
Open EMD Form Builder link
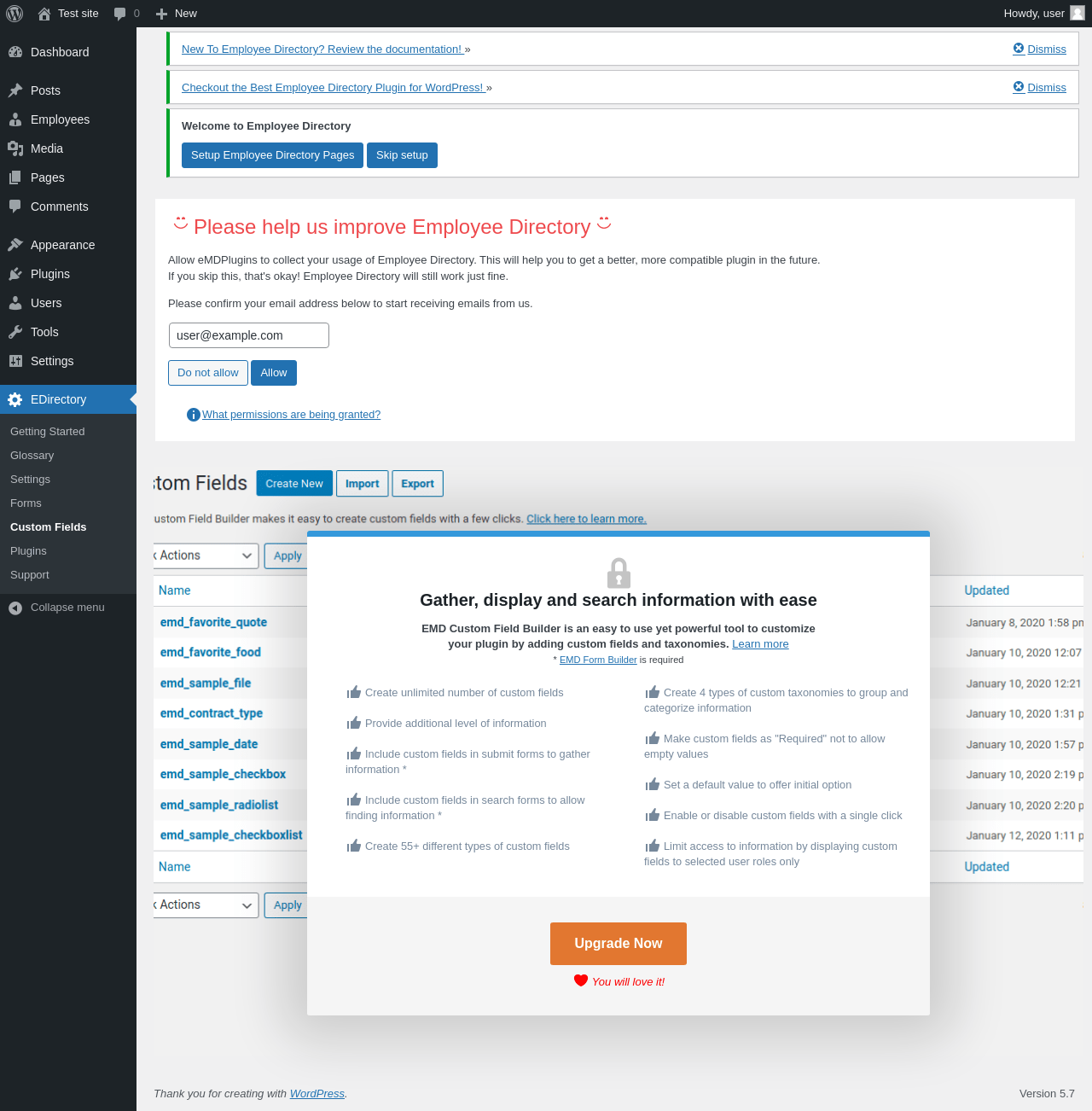coord(598,660)
